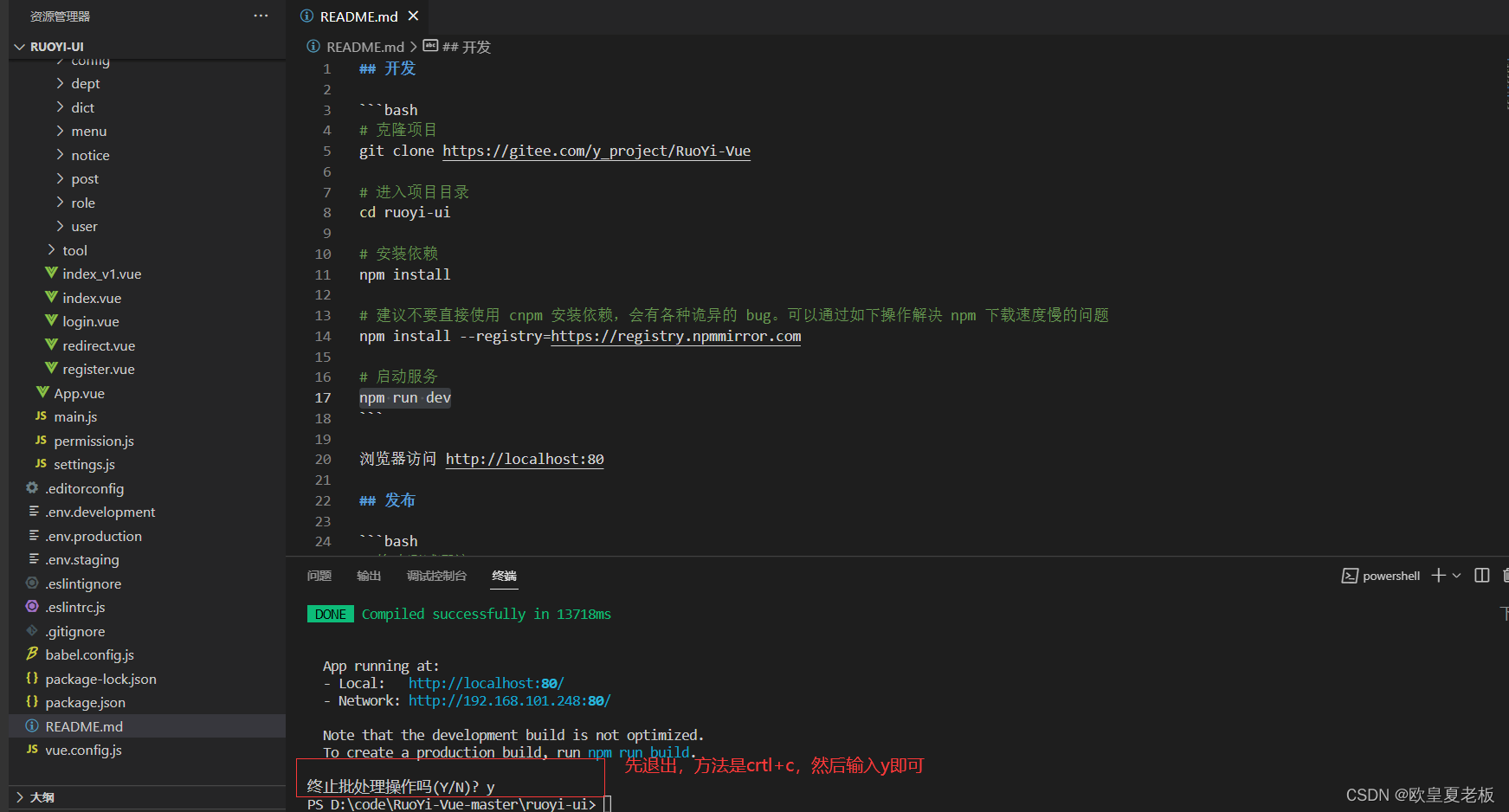Open the gitee RuoYi-Vue clone link
The height and width of the screenshot is (812, 1509).
(597, 151)
